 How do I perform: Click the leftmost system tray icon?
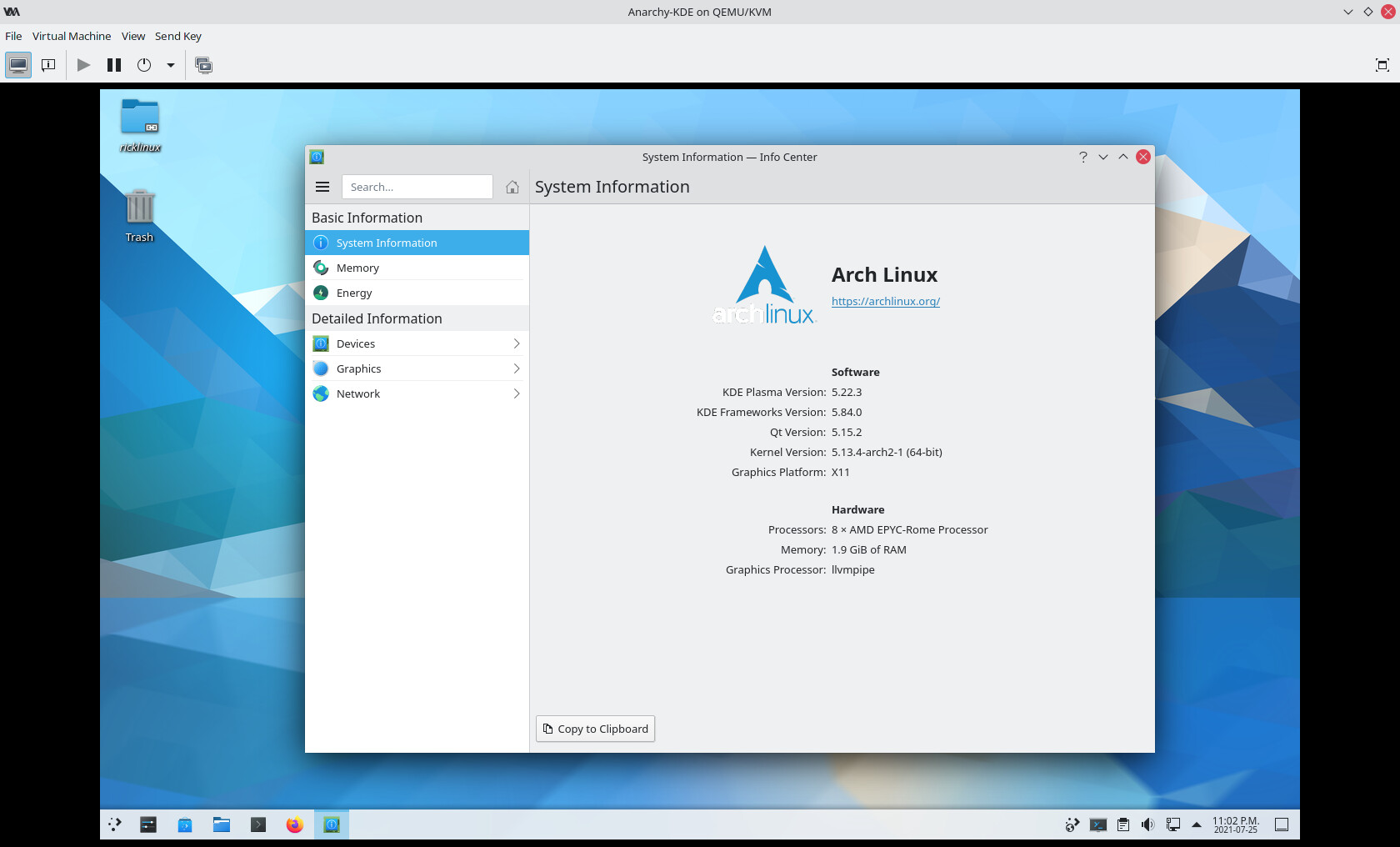pyautogui.click(x=1072, y=824)
